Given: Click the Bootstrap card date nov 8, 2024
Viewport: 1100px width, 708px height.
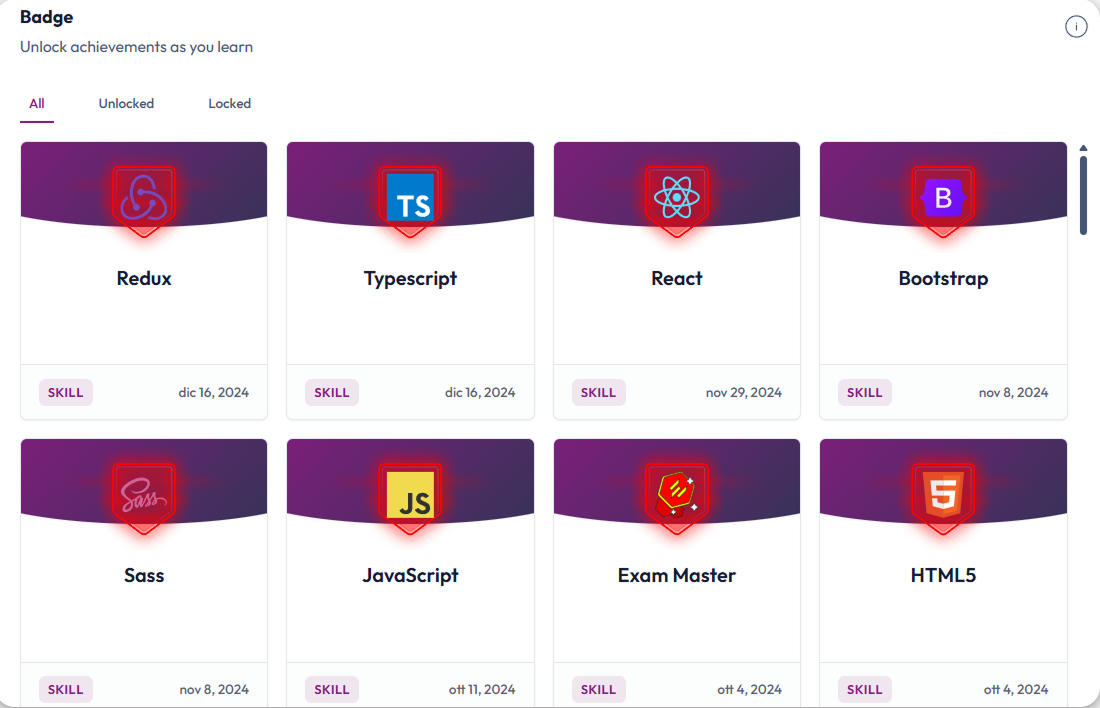Looking at the screenshot, I should 1013,392.
